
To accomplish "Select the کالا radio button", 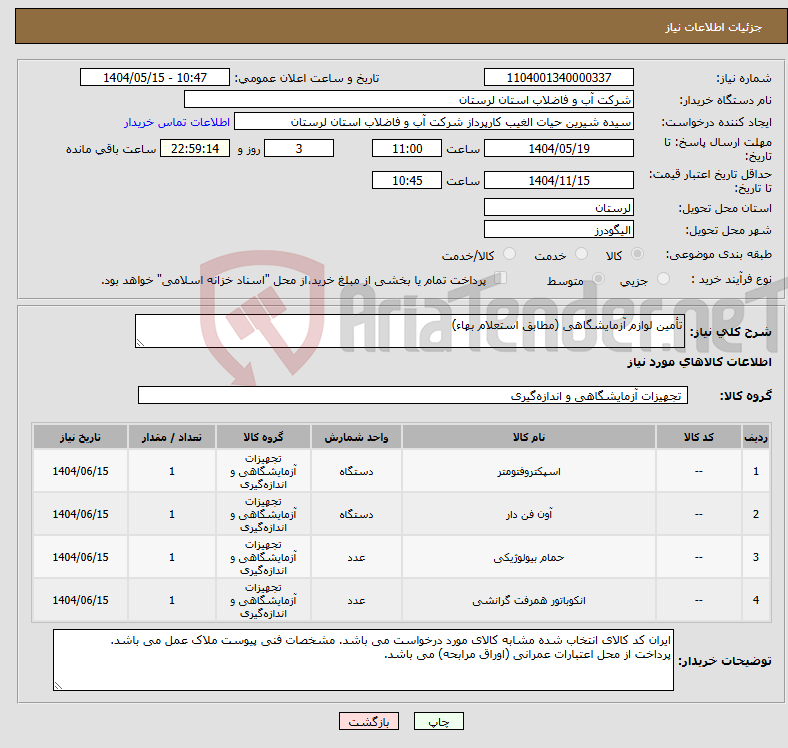I will [637, 254].
